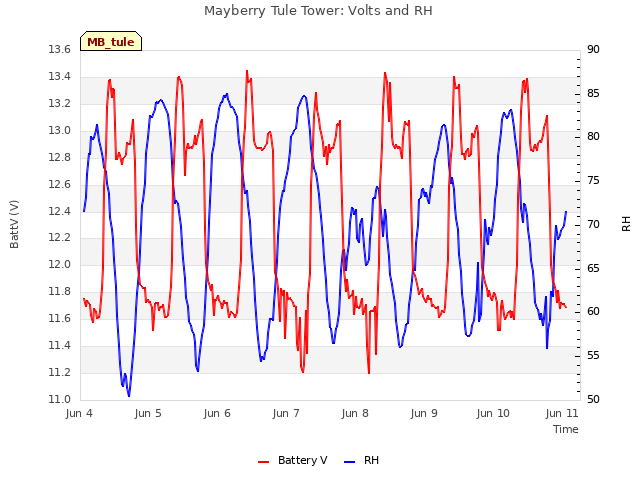Click the 11.6 voltage tick label
The image size is (640, 480).
(x=60, y=318)
